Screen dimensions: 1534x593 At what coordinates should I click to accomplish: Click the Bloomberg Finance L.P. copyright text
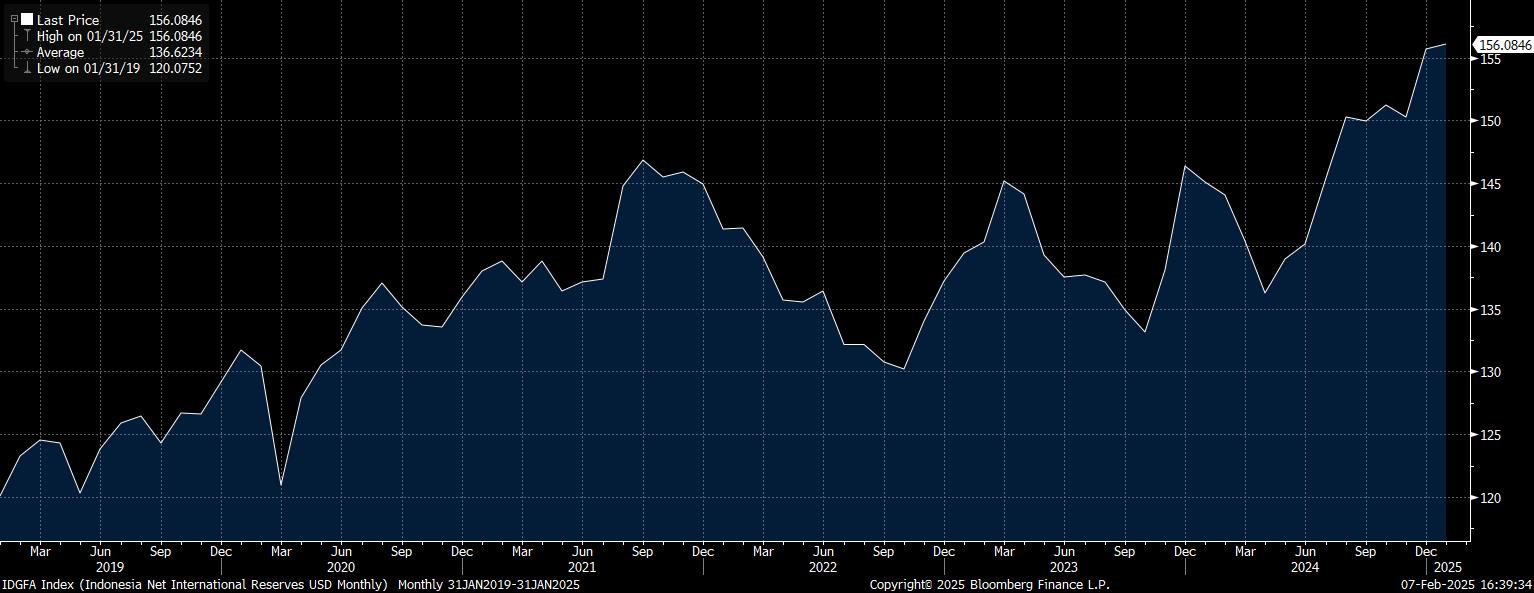click(989, 584)
